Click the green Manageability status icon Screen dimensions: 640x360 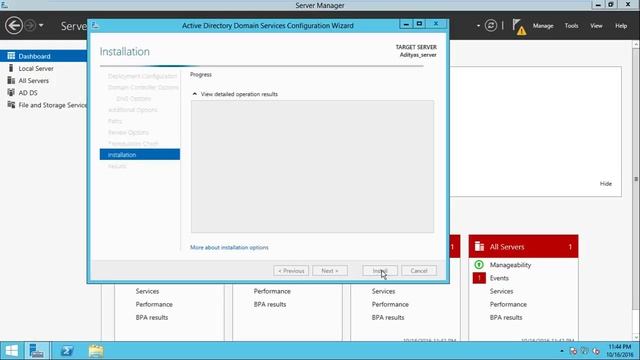pyautogui.click(x=479, y=265)
